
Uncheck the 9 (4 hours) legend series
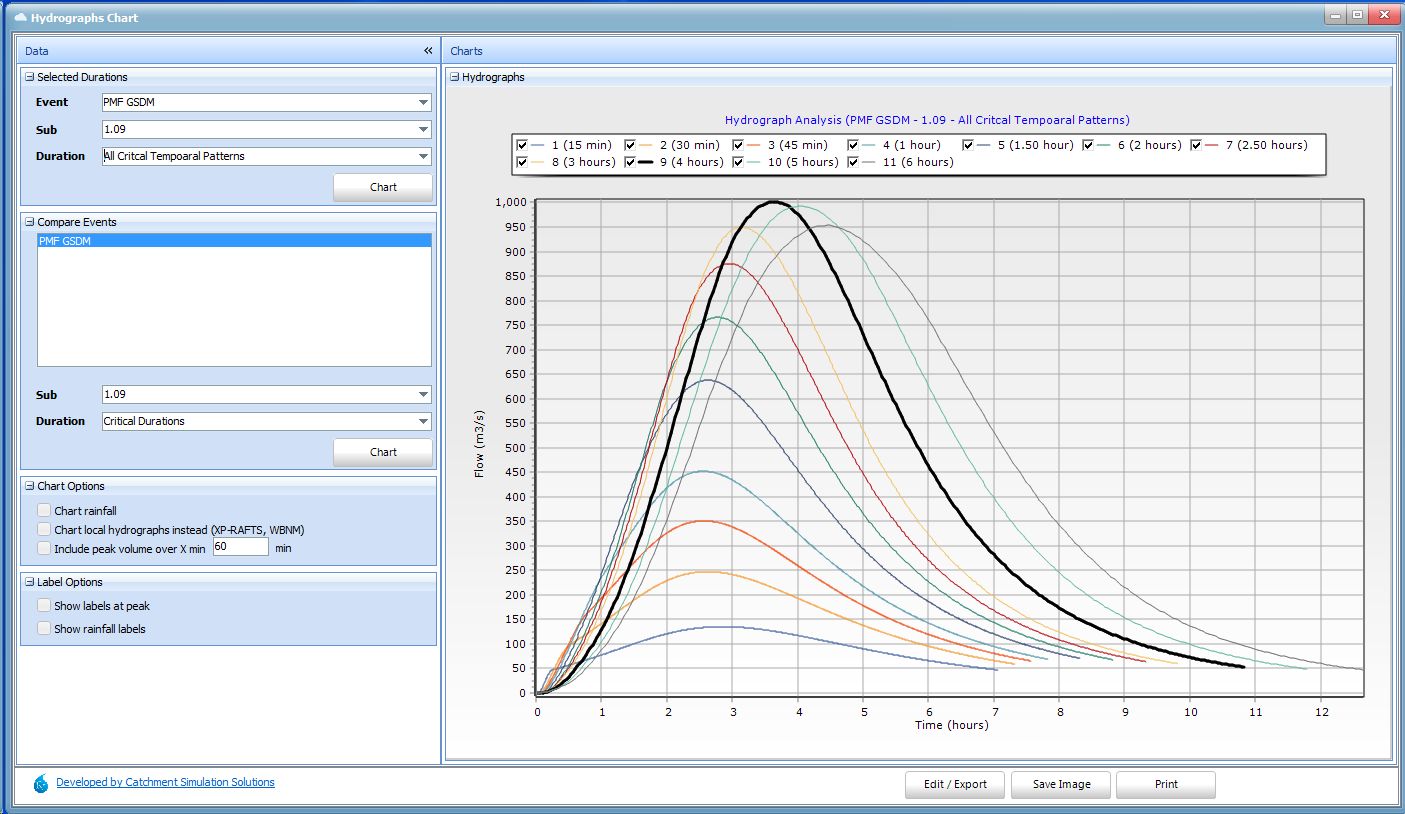coord(632,162)
